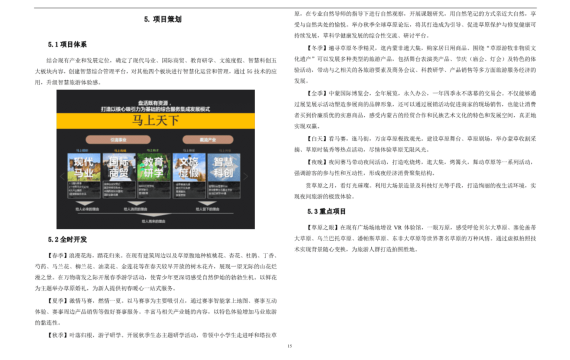
Task: Click the right carousel arrow in diagram
Action: tap(246, 176)
